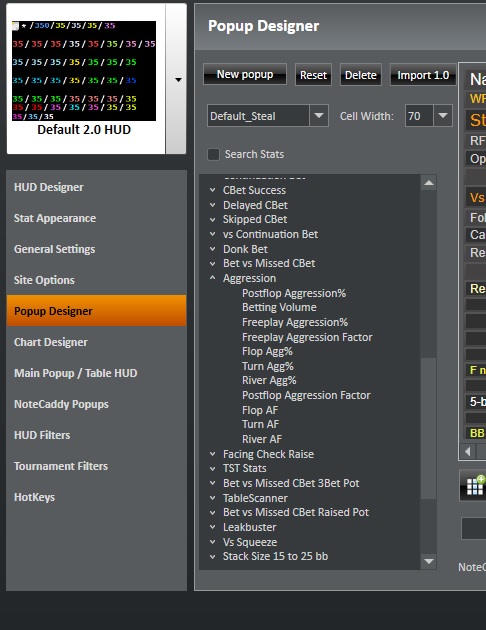Collapse the Aggression category
486x630 pixels.
click(212, 278)
